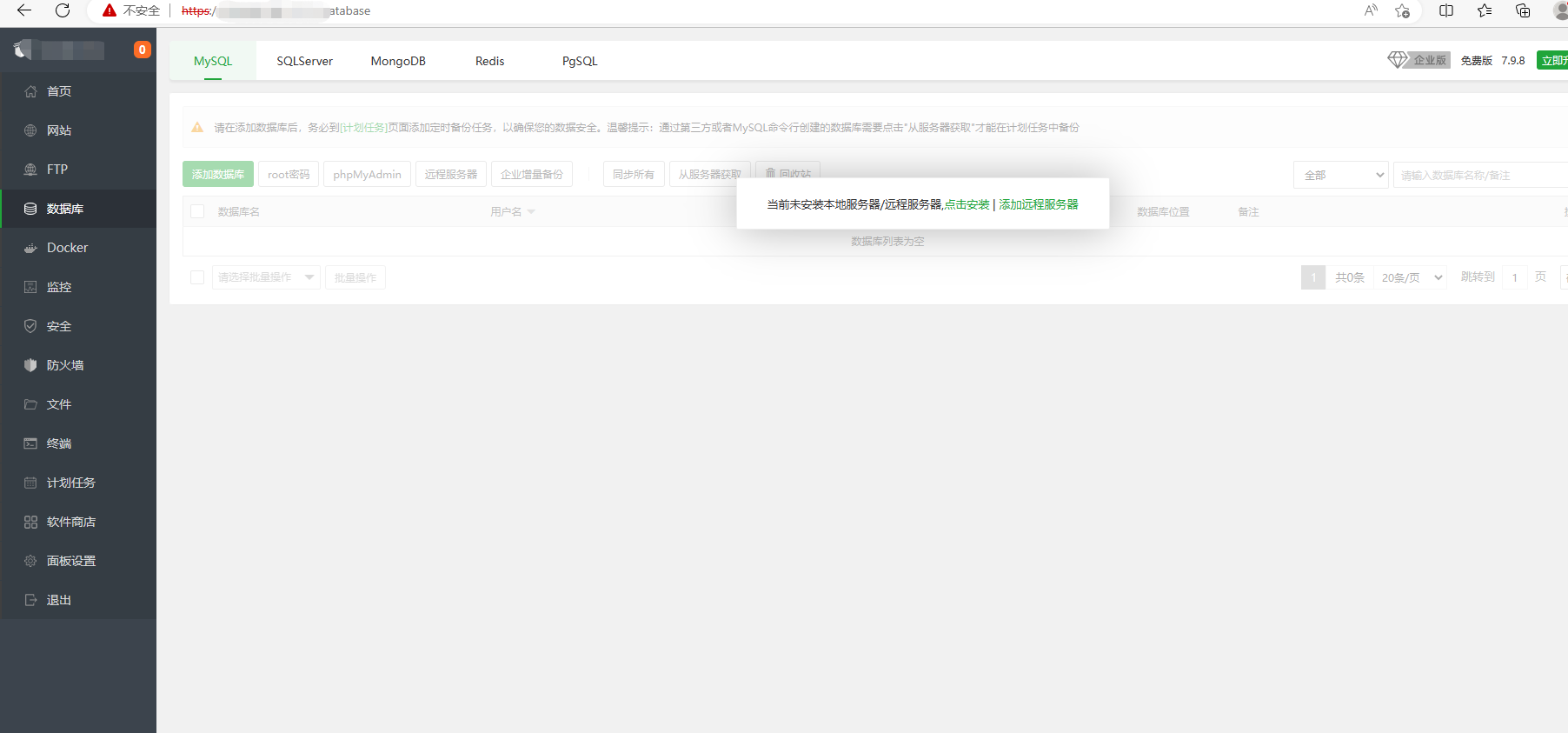Click the 7.9.8 version number
This screenshot has height=733, width=1568.
(x=1513, y=60)
